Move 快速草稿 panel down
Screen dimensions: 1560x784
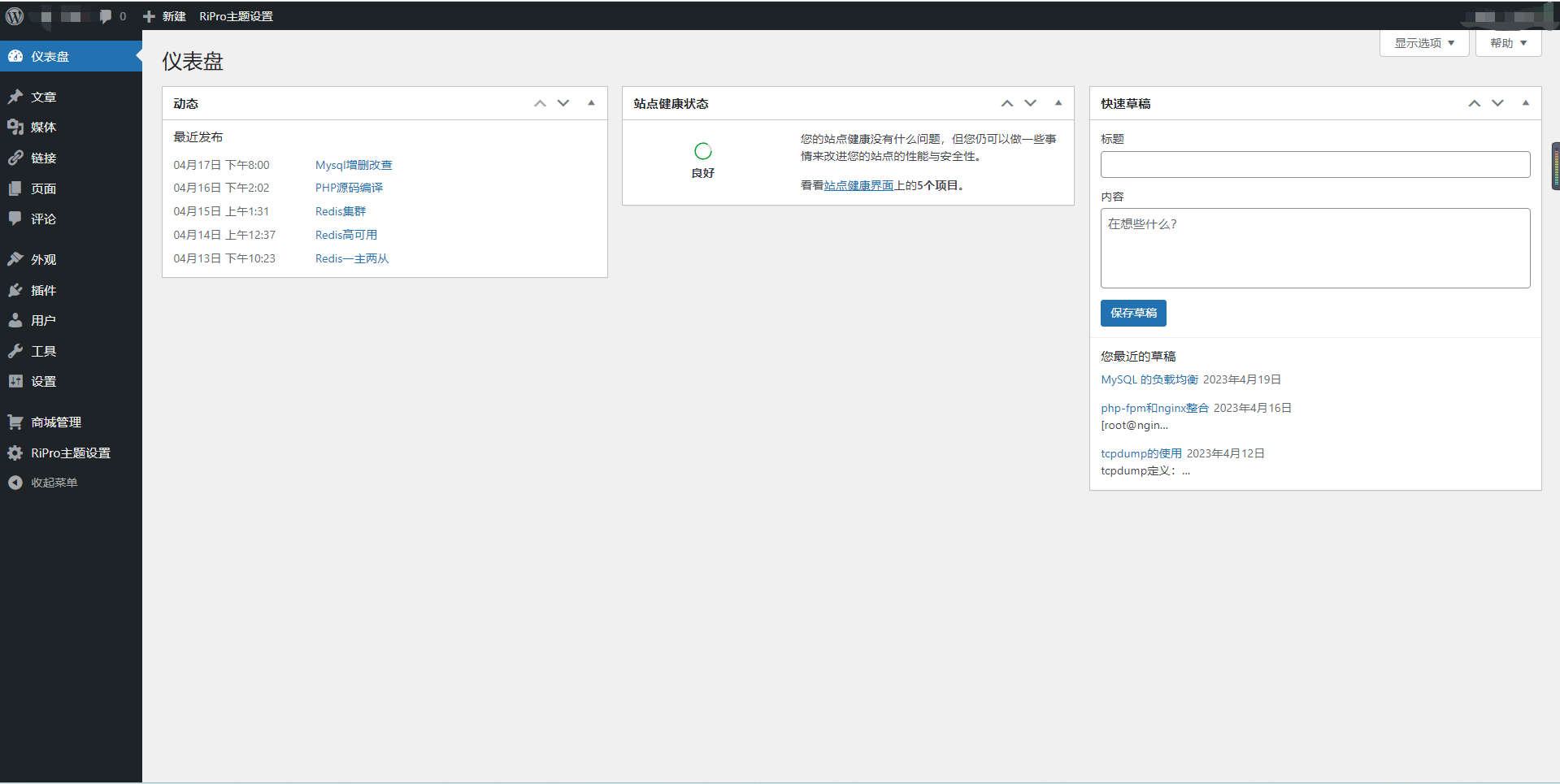click(1498, 103)
